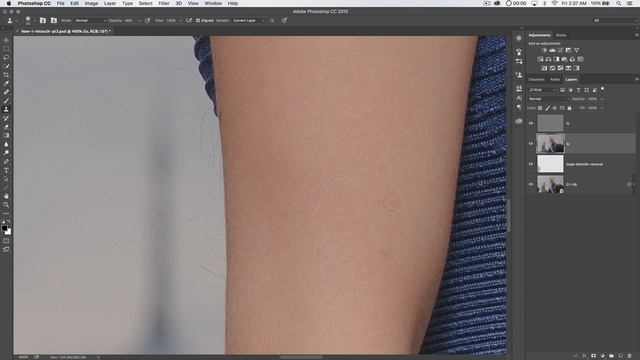Viewport: 640px width, 360px height.
Task: Open the Window menu
Action: (x=213, y=3)
